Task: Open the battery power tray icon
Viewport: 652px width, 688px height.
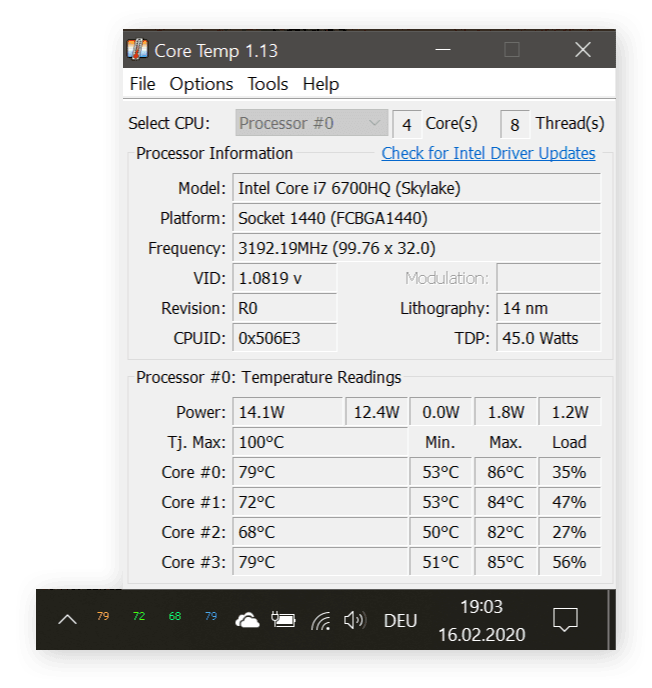Action: pyautogui.click(x=283, y=620)
